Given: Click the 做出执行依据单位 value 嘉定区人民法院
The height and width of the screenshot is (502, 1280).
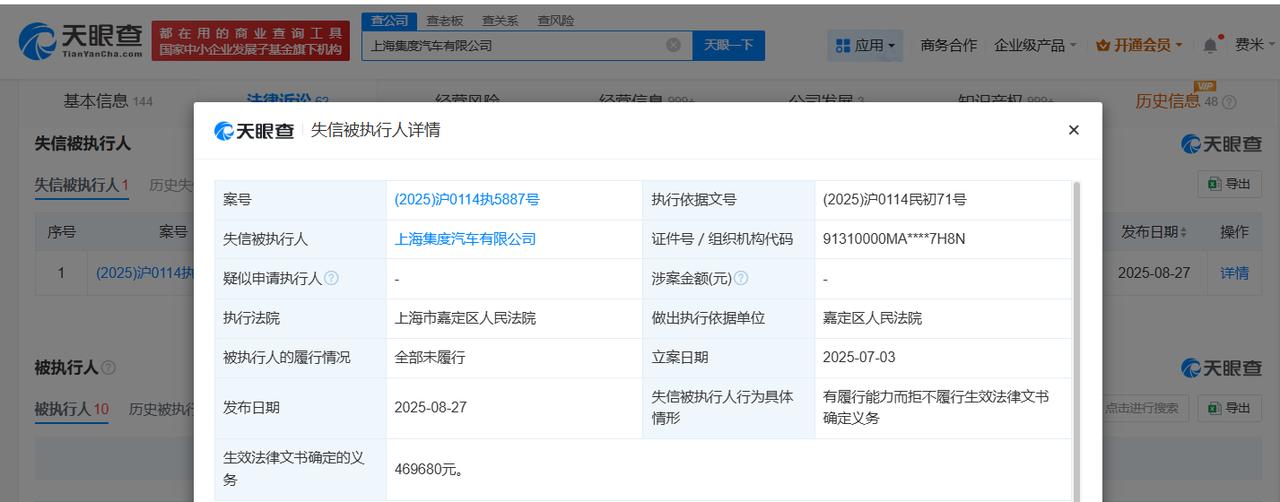Looking at the screenshot, I should click(x=872, y=318).
